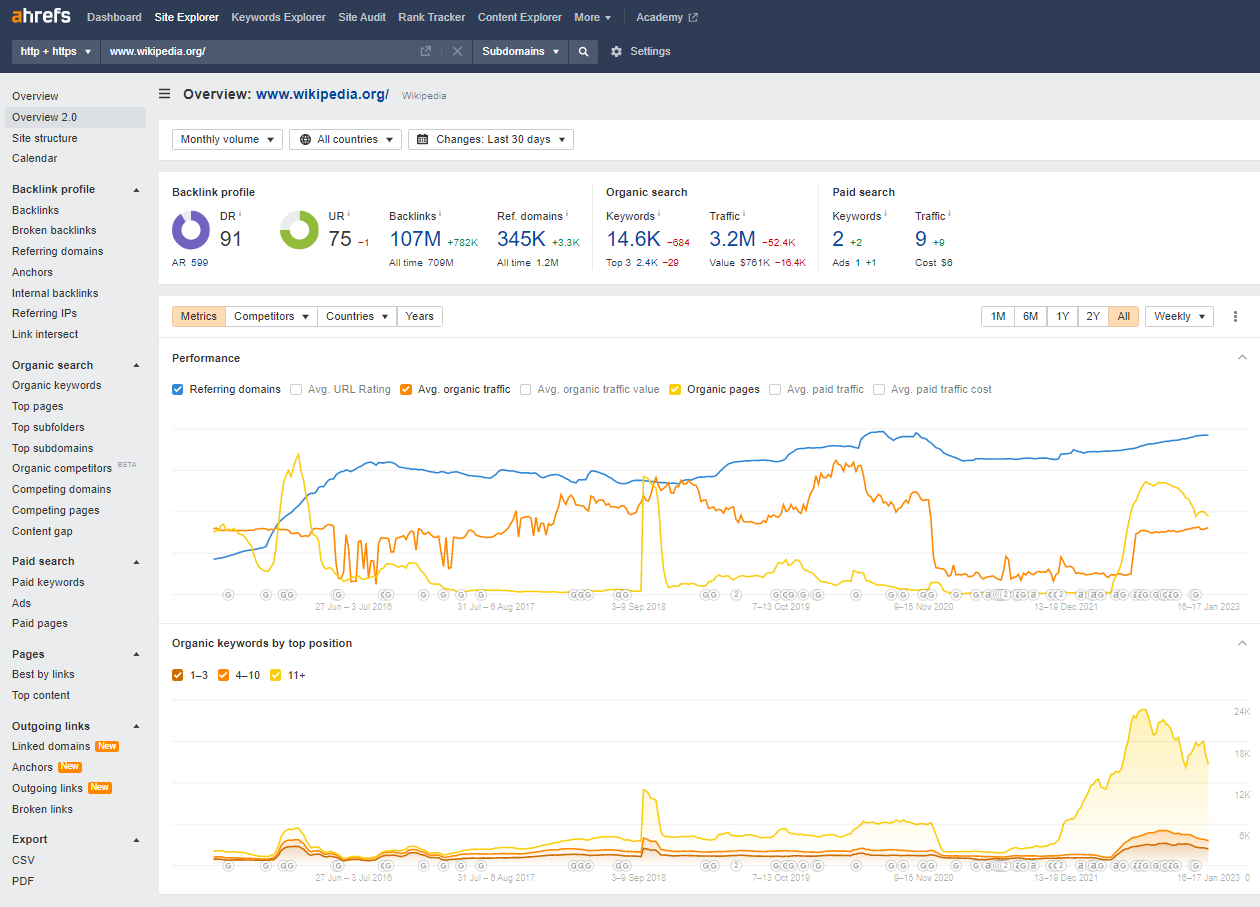Viewport: 1260px width, 907px height.
Task: Collapse the Performance chart section
Action: point(1242,358)
